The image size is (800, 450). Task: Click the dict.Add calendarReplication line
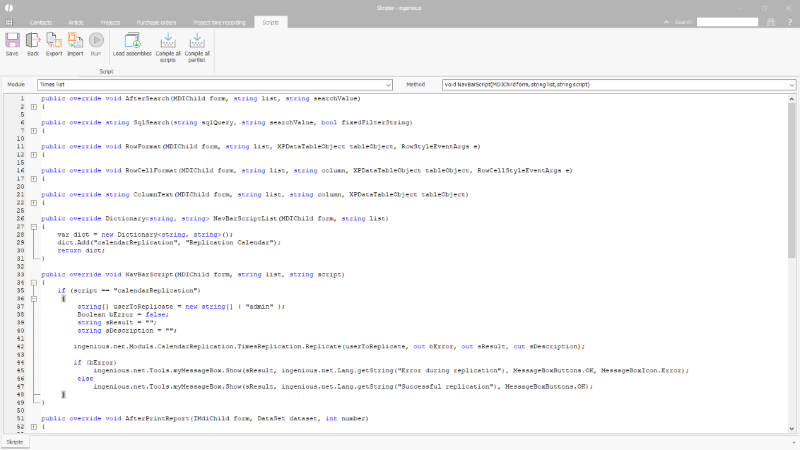(x=169, y=242)
